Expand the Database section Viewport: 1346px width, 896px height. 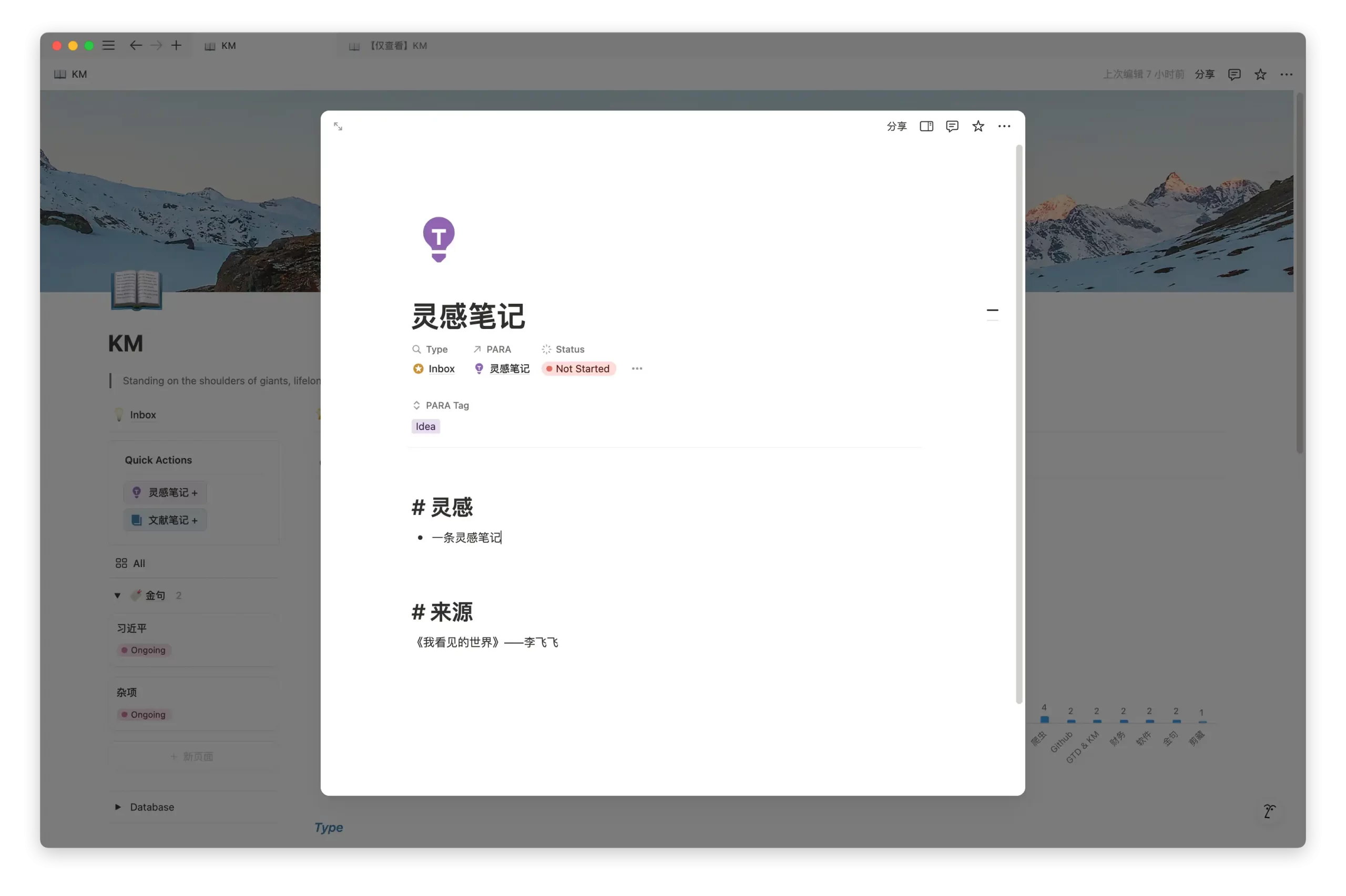(117, 807)
